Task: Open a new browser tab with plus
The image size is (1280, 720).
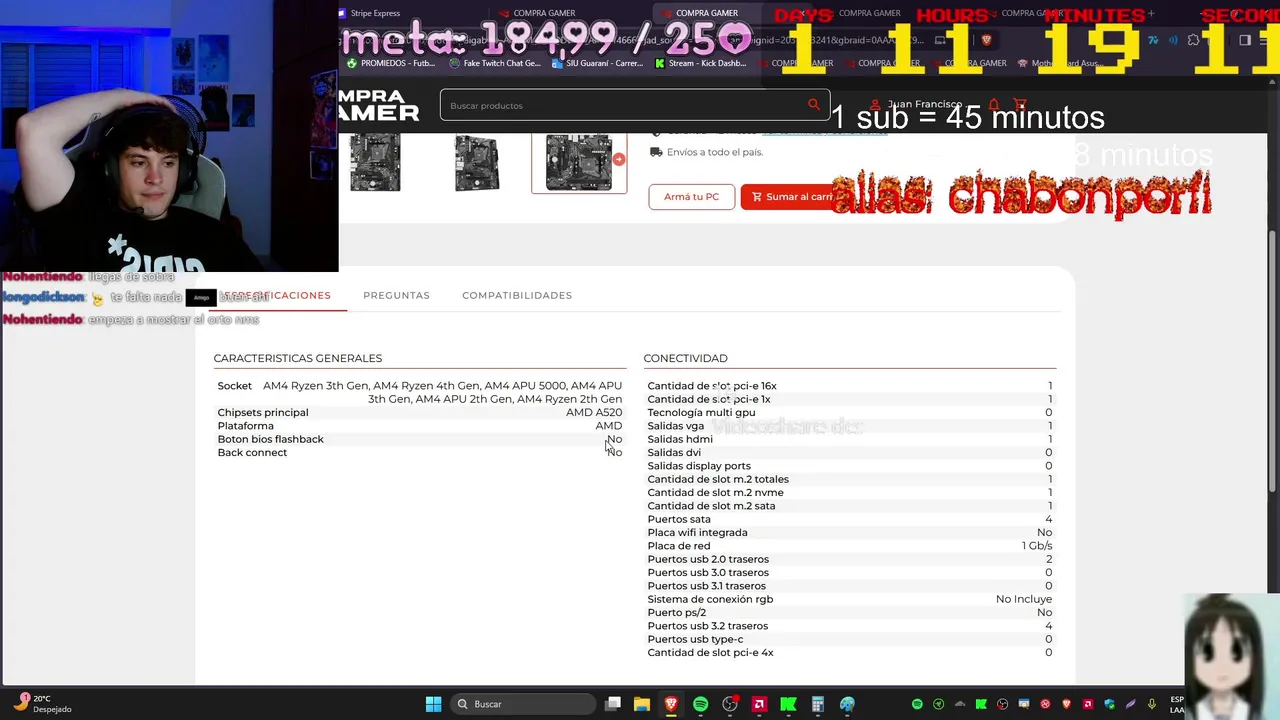Action: (1151, 13)
